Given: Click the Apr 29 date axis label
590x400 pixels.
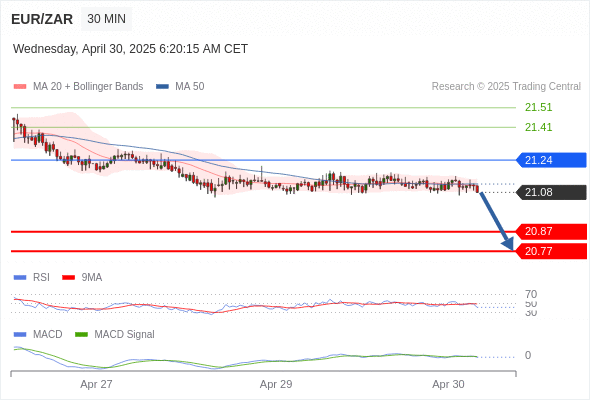Looking at the screenshot, I should click(276, 384).
